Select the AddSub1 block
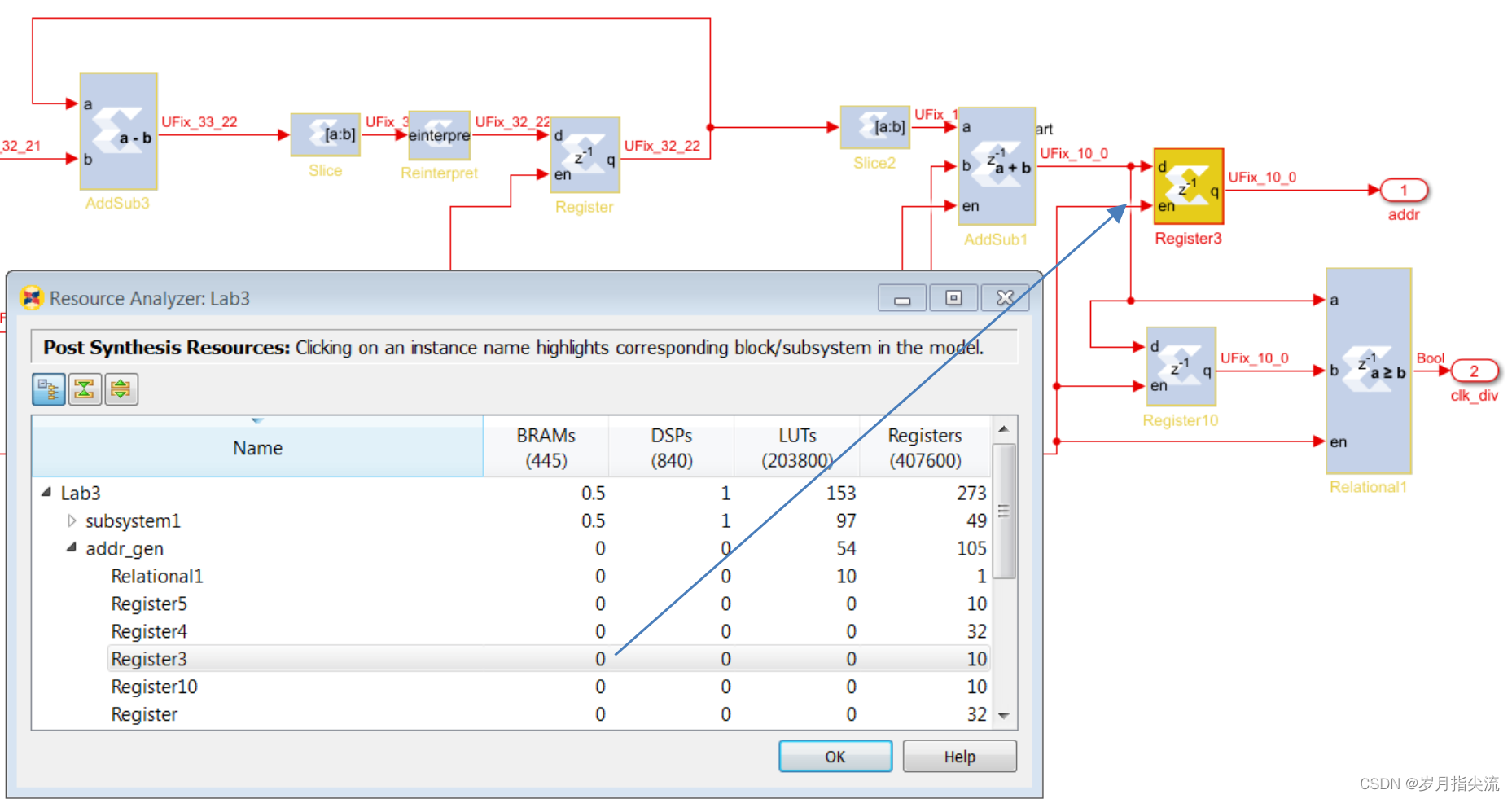 pos(997,166)
